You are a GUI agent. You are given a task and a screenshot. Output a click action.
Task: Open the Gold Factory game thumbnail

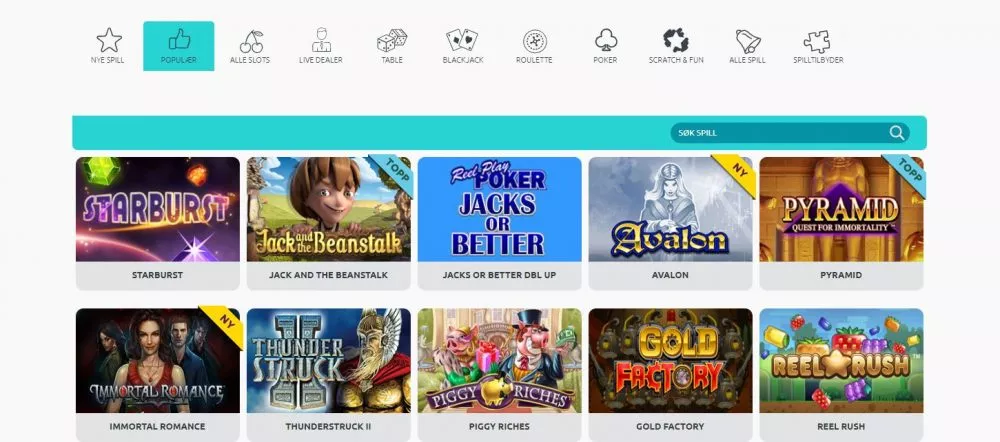click(670, 360)
